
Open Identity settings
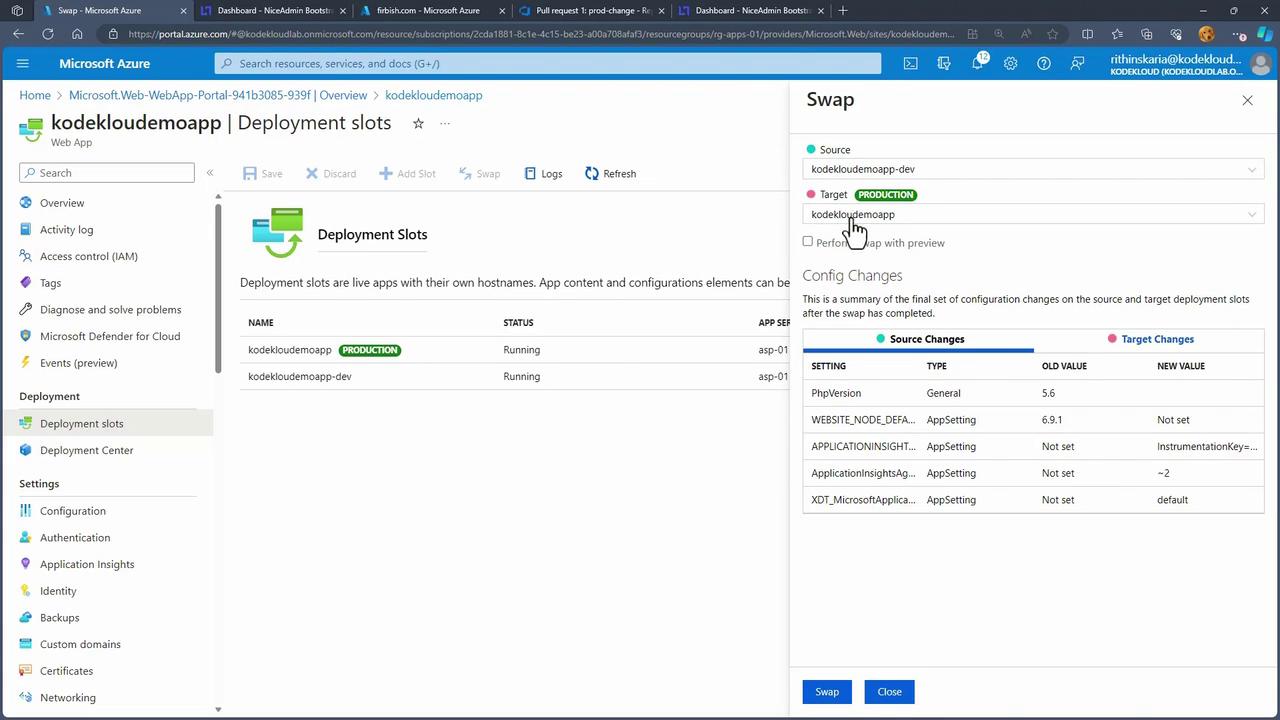pos(58,591)
